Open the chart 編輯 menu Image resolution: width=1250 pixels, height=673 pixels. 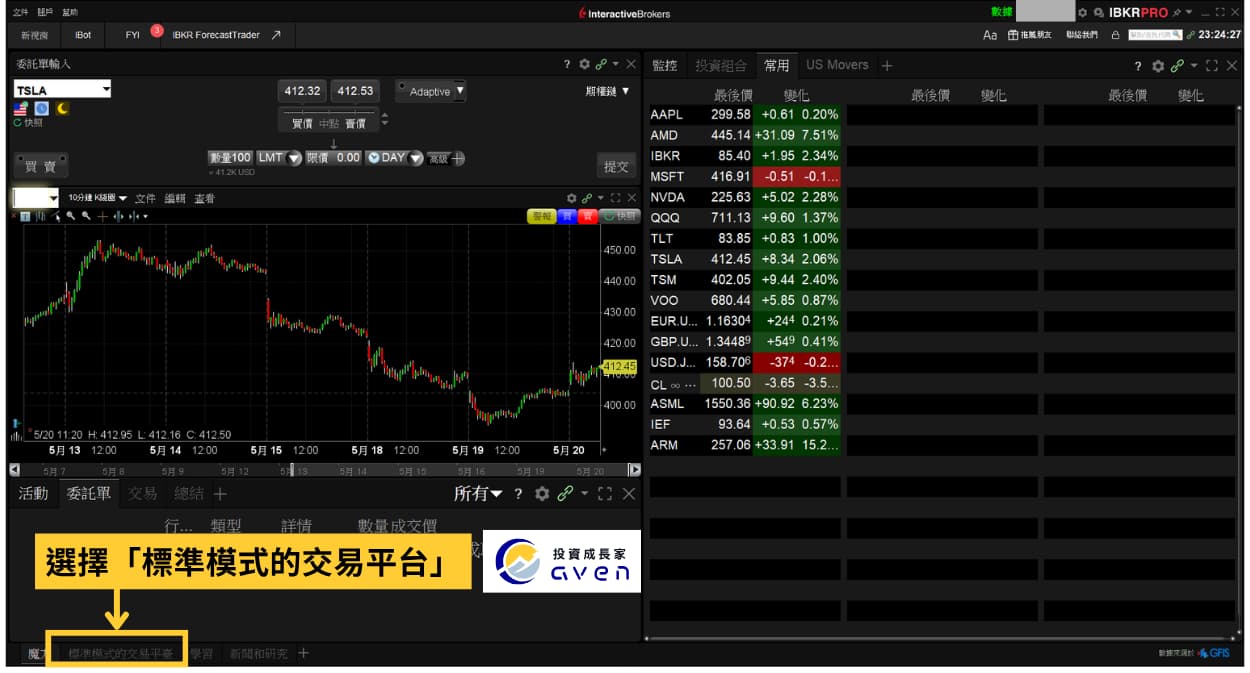point(175,198)
